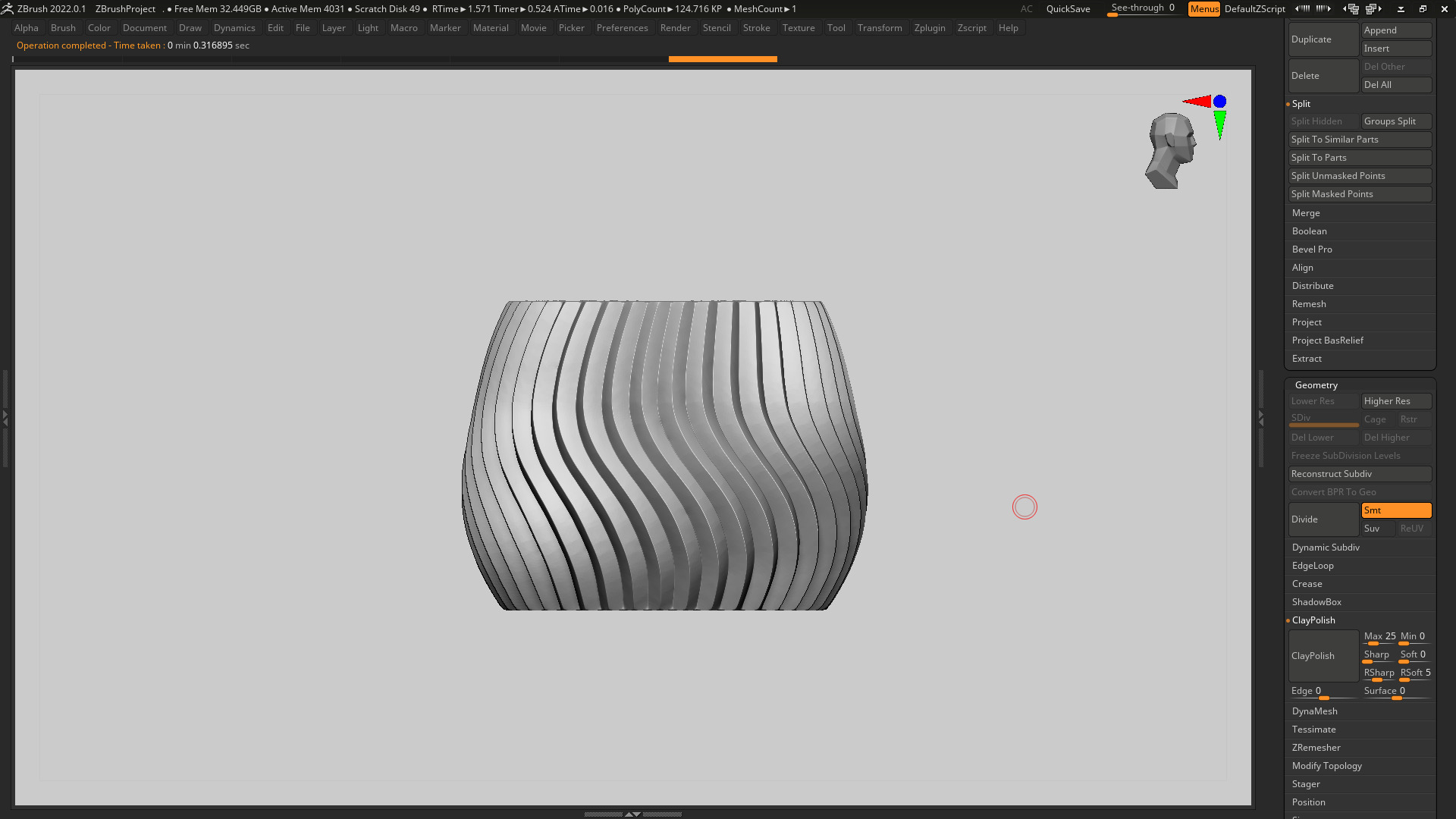Click the restore window icon
Screen dimensions: 1456x819
pos(1423,9)
